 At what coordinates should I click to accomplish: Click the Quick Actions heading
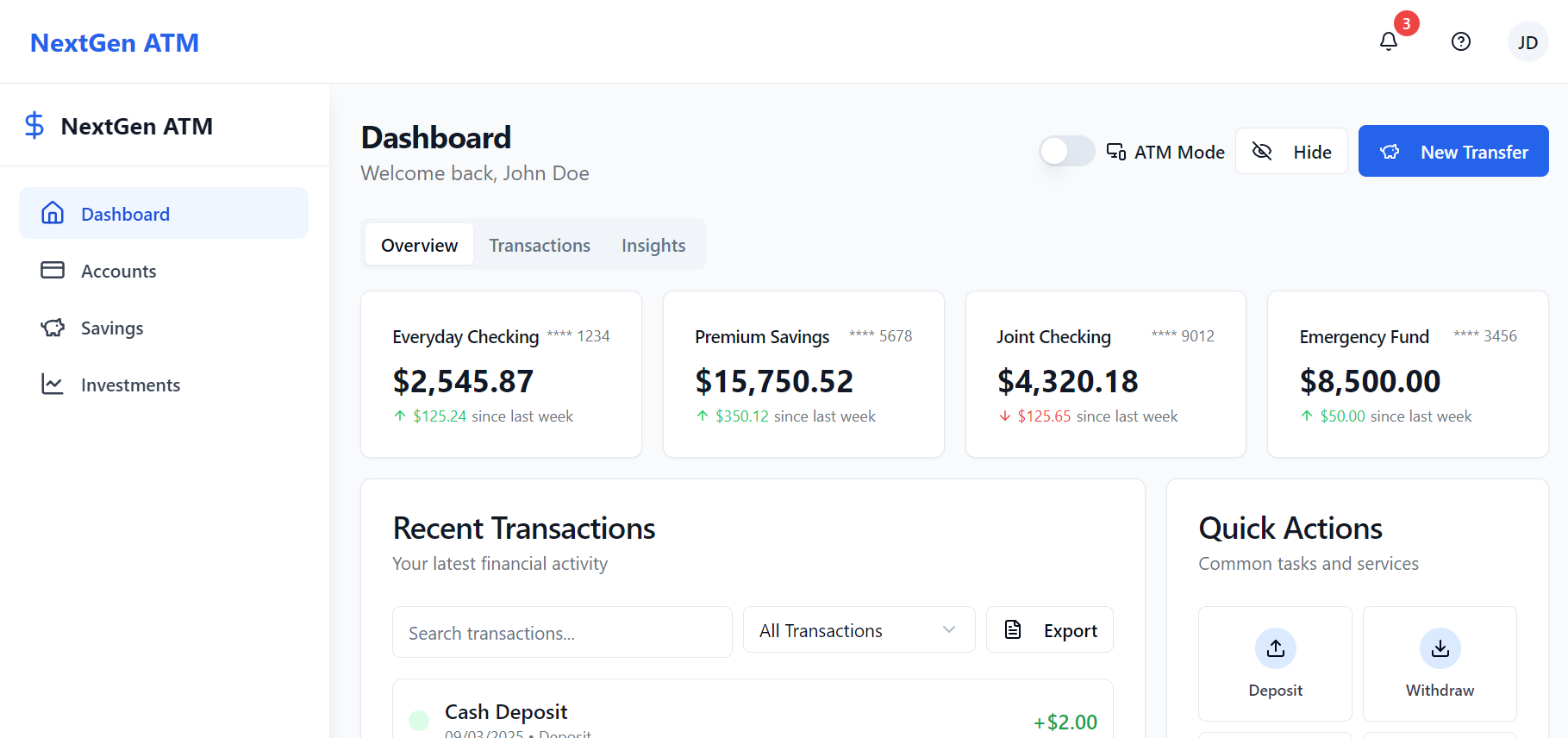(1290, 528)
